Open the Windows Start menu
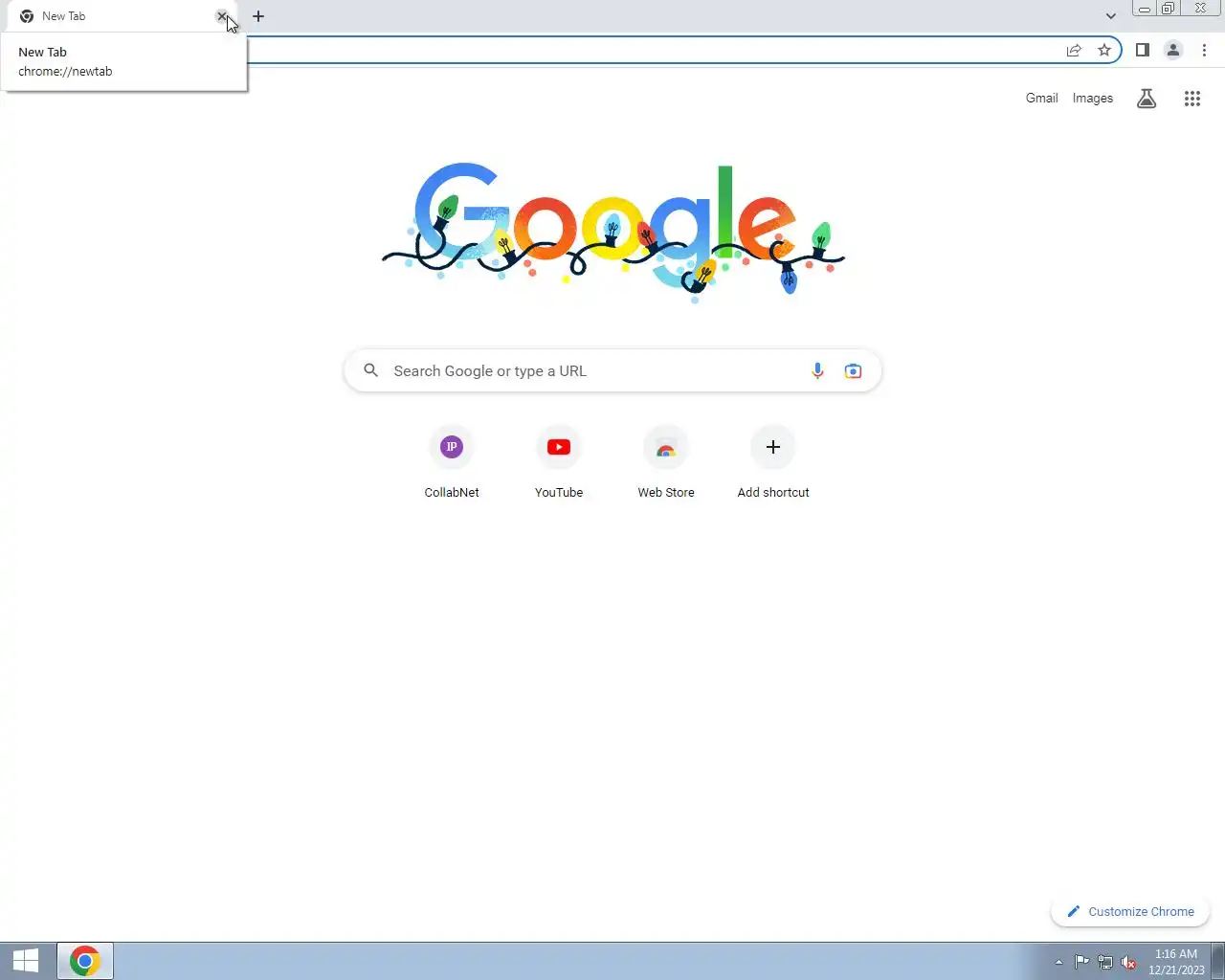The image size is (1225, 980). point(26,961)
